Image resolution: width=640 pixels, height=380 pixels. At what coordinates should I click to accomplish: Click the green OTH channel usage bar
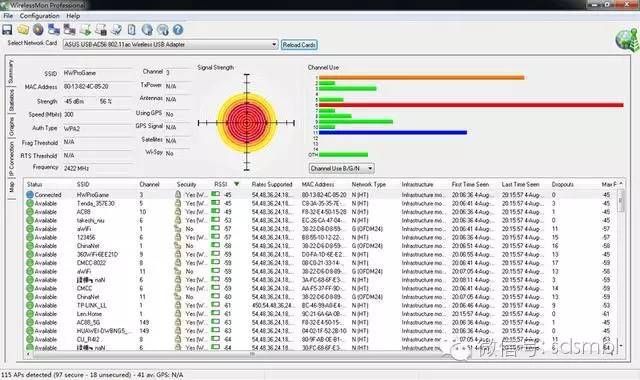[x=343, y=154]
